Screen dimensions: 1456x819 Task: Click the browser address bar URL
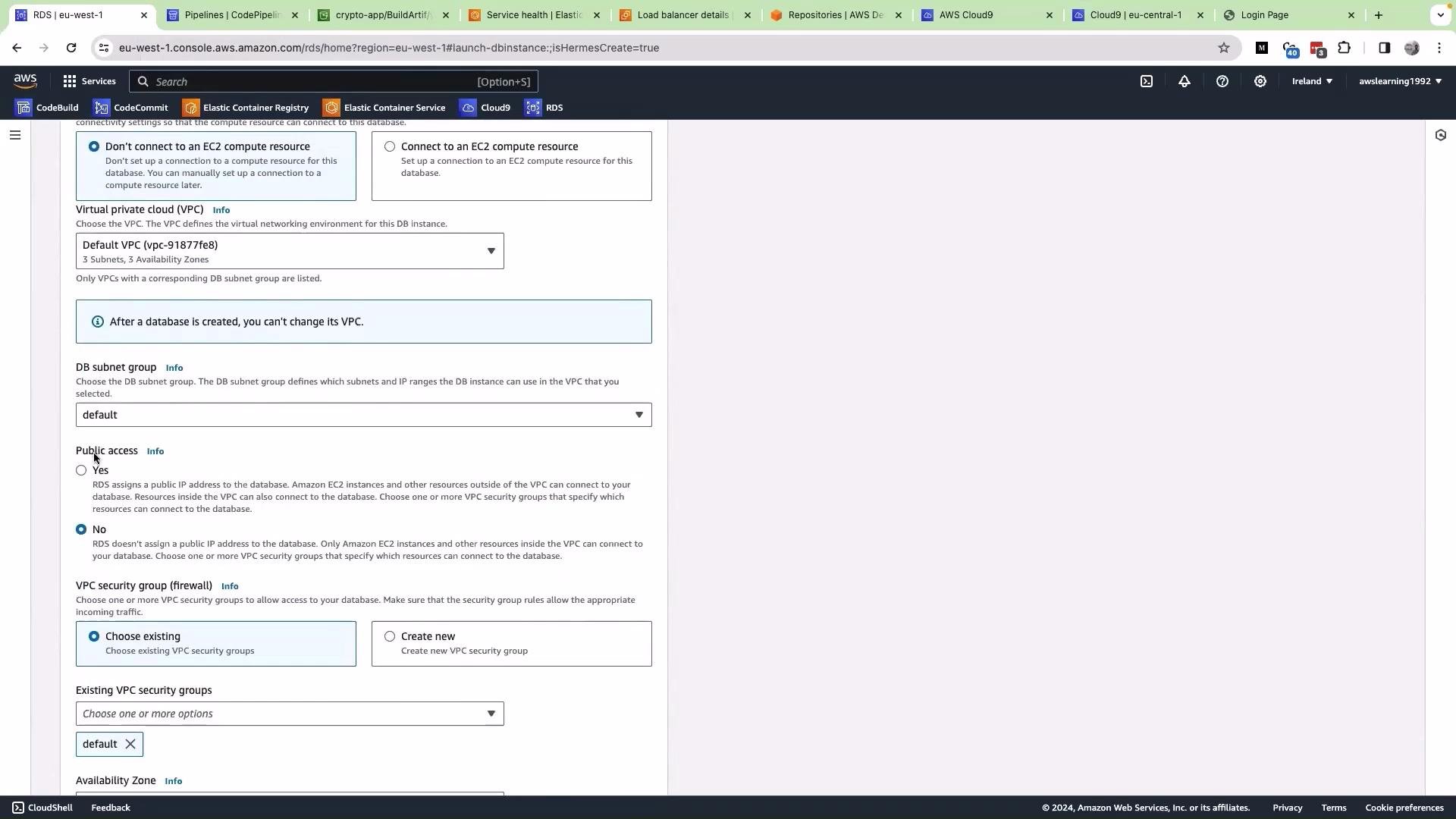point(388,48)
